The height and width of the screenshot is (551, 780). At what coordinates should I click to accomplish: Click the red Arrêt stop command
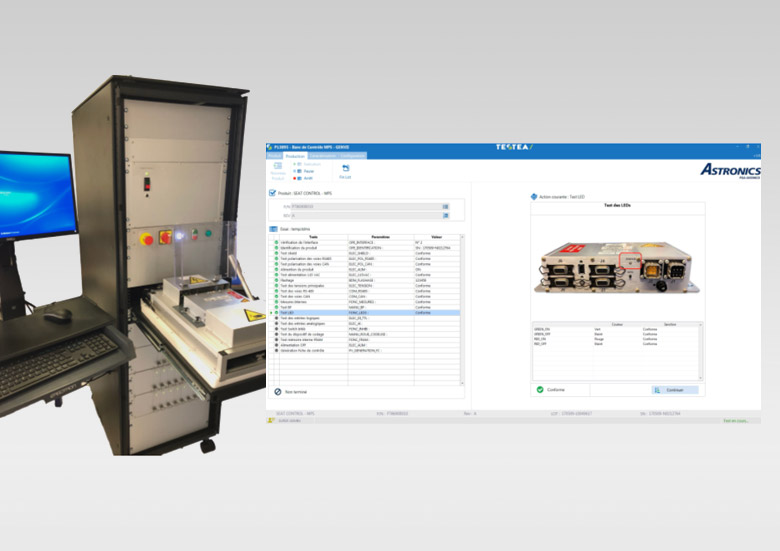[x=303, y=178]
